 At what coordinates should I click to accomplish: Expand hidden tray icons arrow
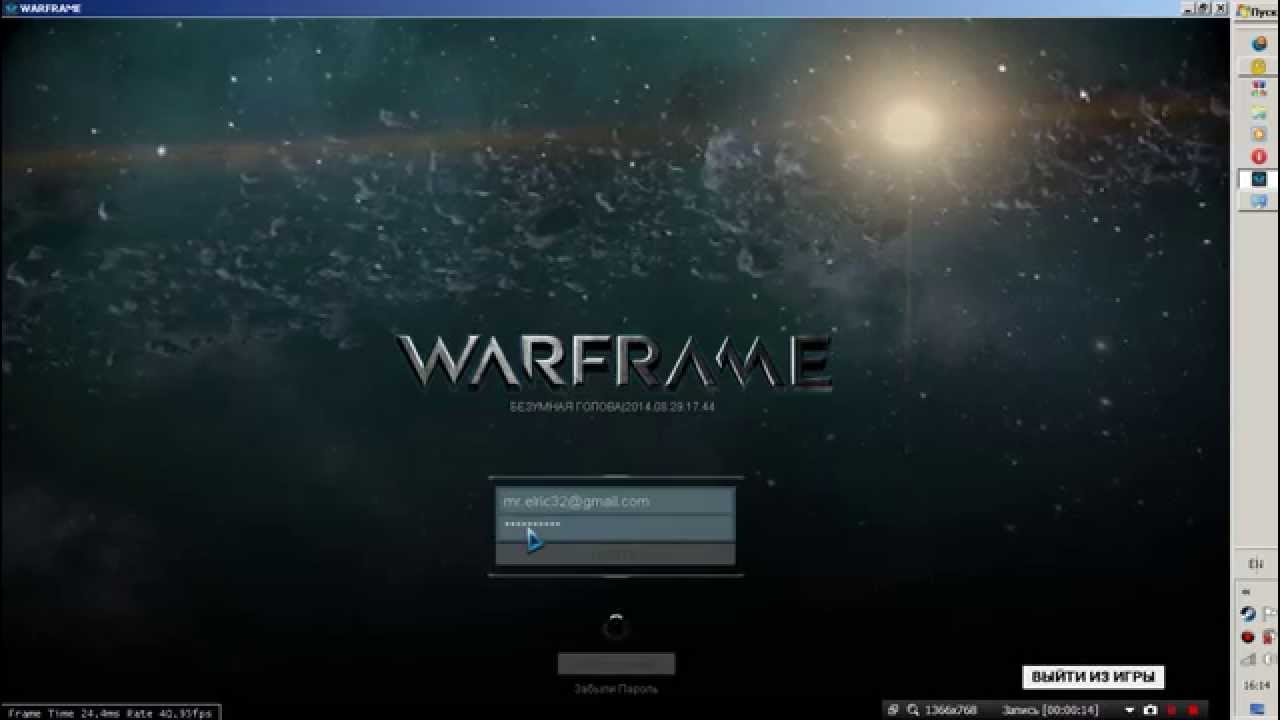click(x=1246, y=592)
